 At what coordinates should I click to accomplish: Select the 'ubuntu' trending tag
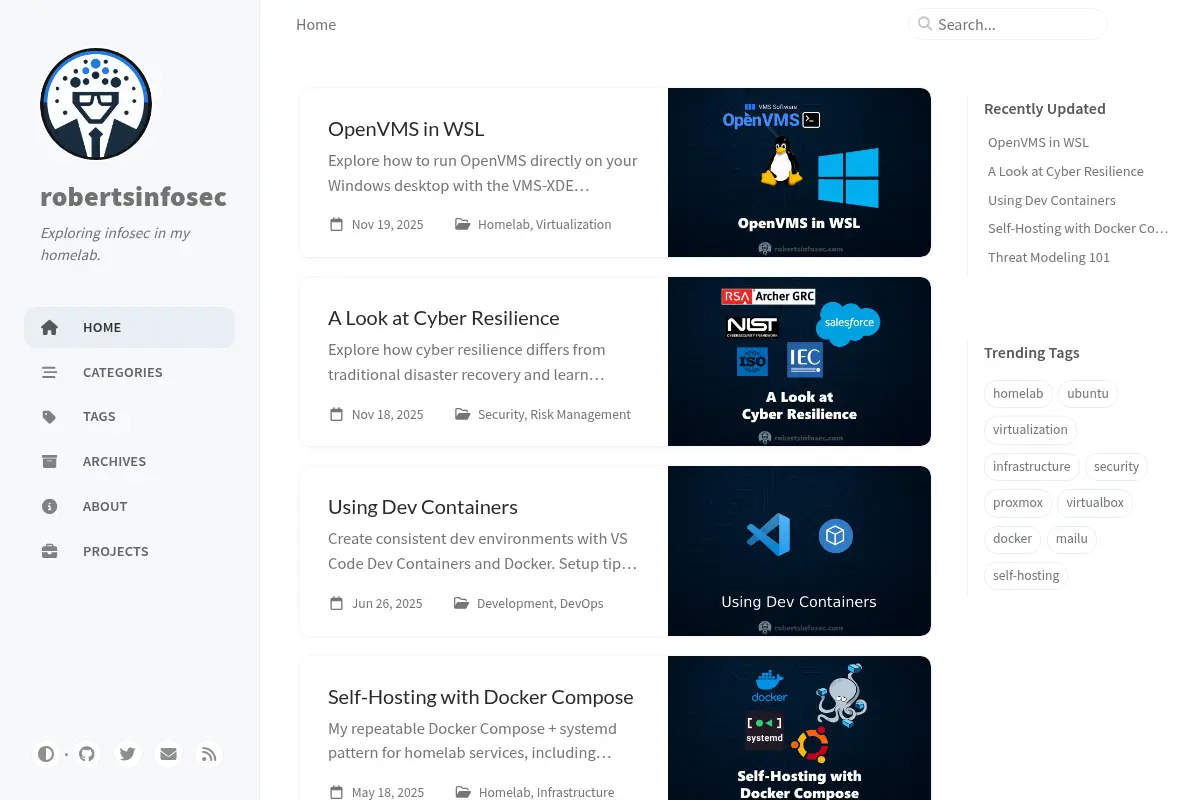[1088, 393]
